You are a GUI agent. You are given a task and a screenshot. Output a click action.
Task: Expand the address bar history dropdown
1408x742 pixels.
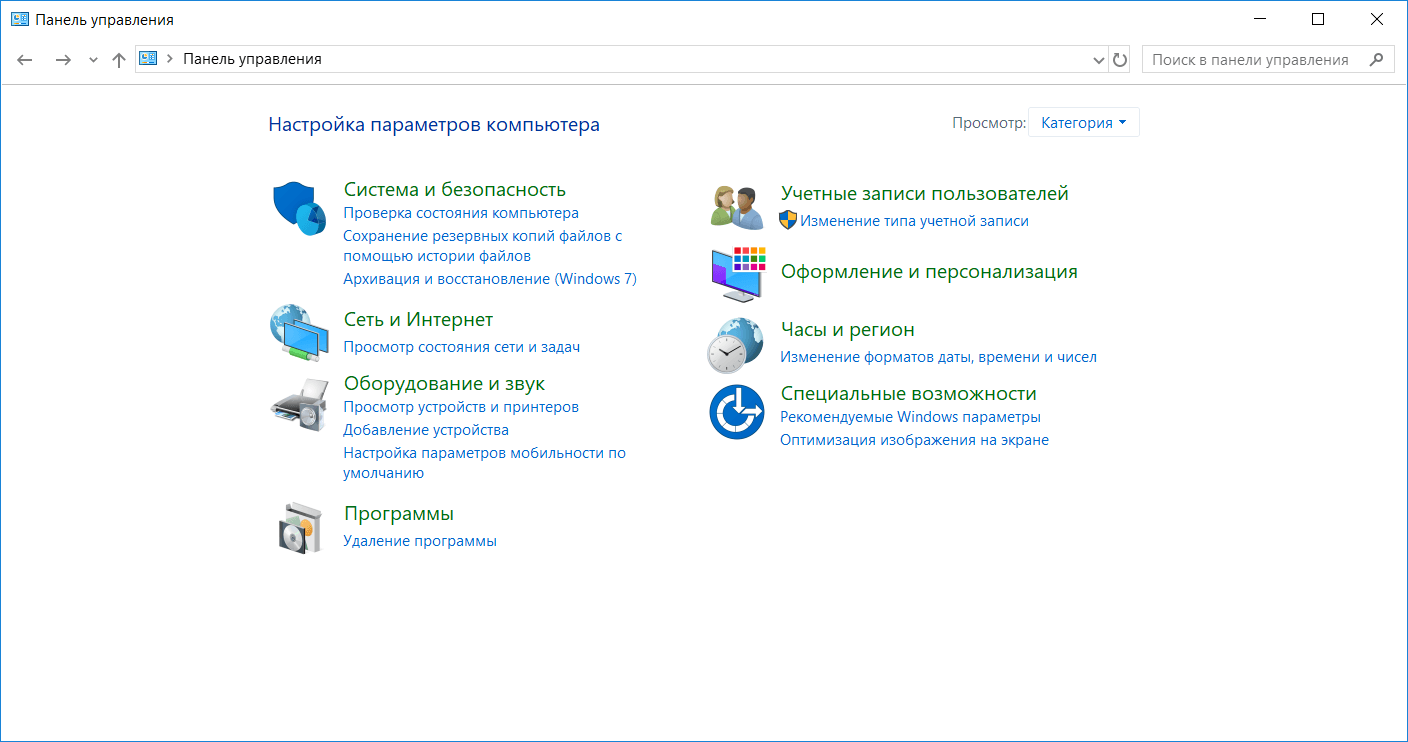click(x=1100, y=60)
